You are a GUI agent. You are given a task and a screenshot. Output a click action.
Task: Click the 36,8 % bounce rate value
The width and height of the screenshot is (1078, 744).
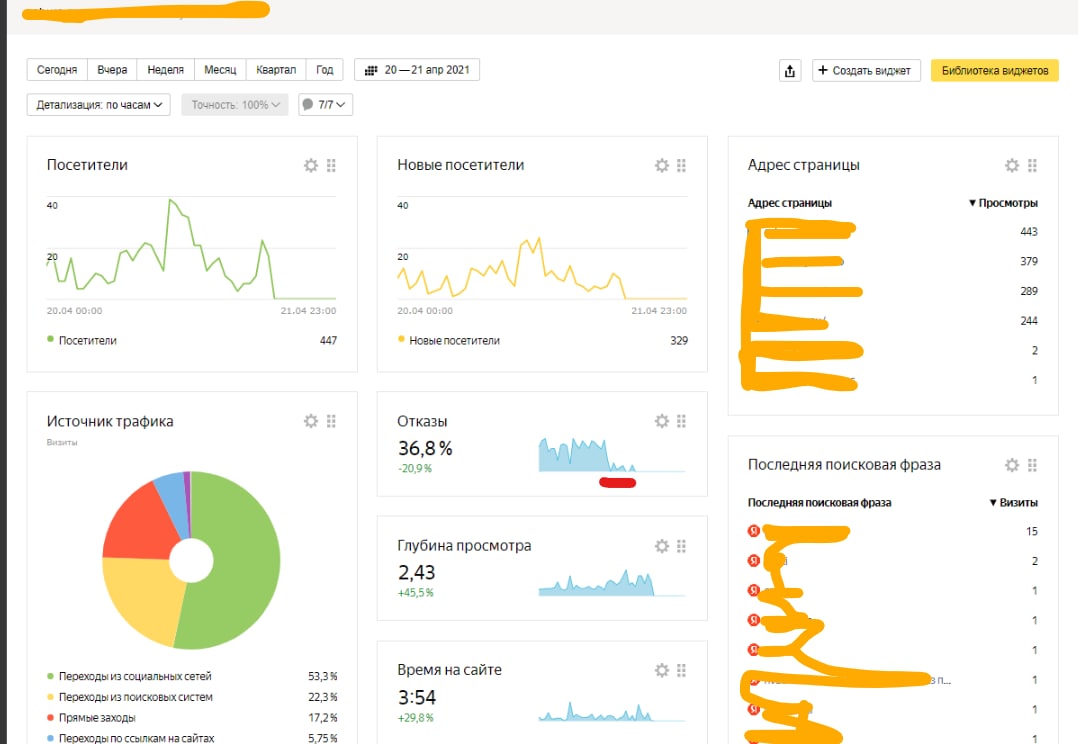pos(425,448)
